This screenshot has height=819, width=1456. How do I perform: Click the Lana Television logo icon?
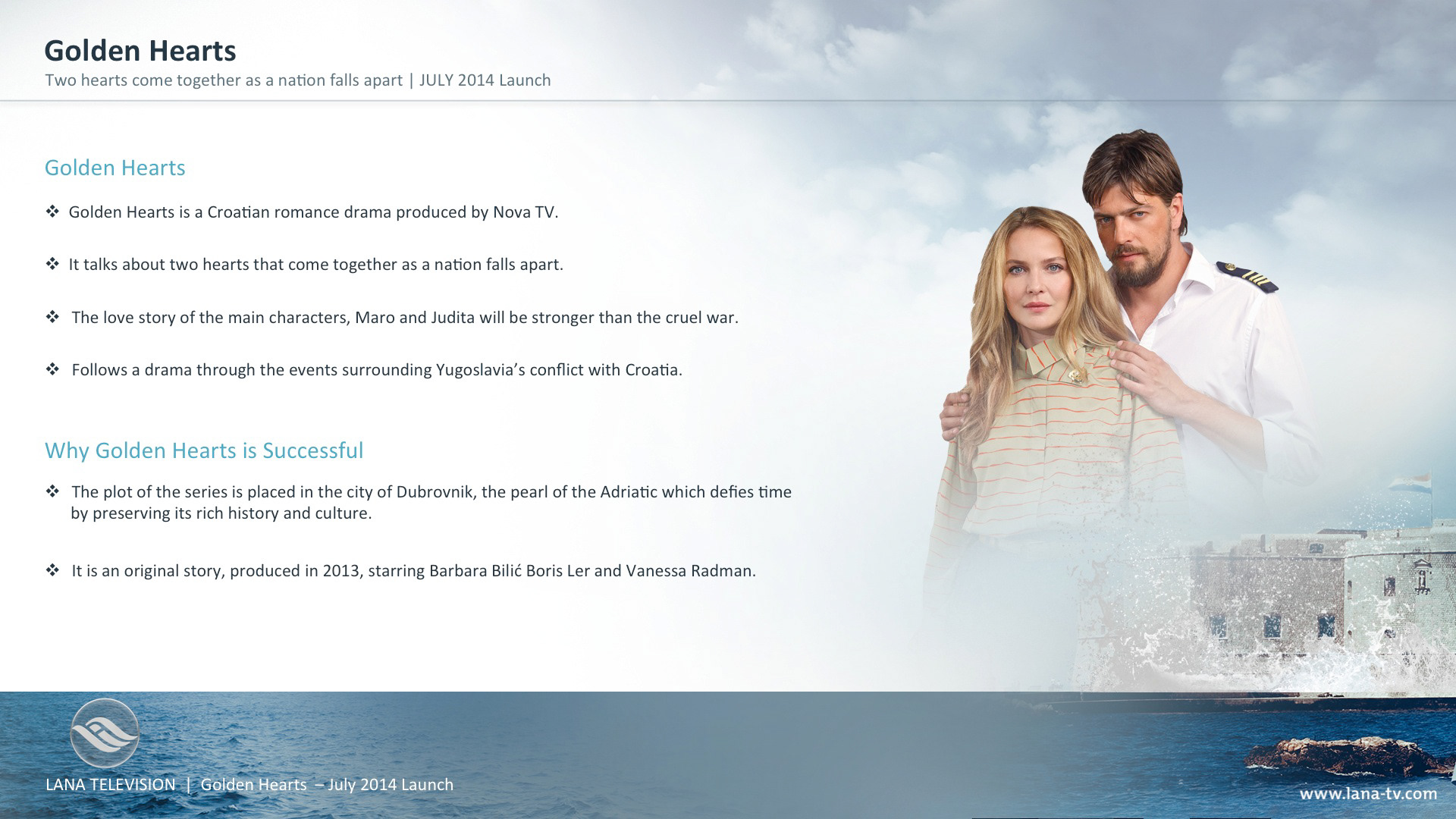coord(105,733)
